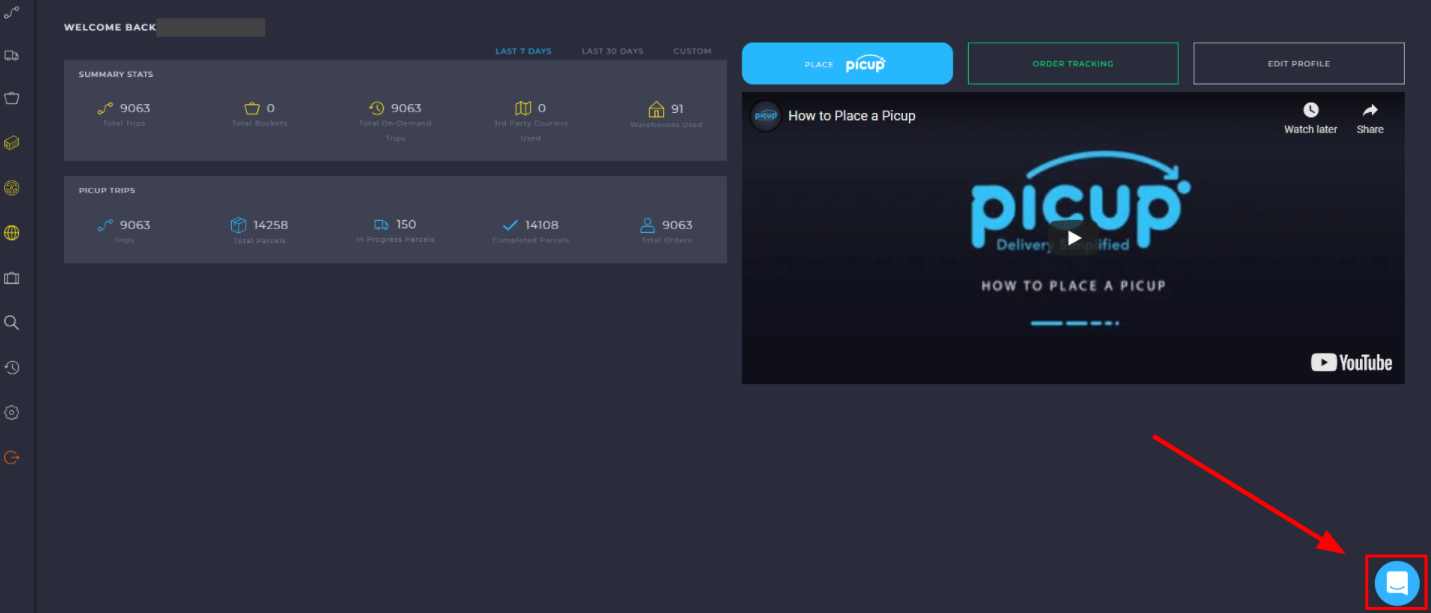
Task: Click the Picup Trips route icon
Action: [105, 225]
